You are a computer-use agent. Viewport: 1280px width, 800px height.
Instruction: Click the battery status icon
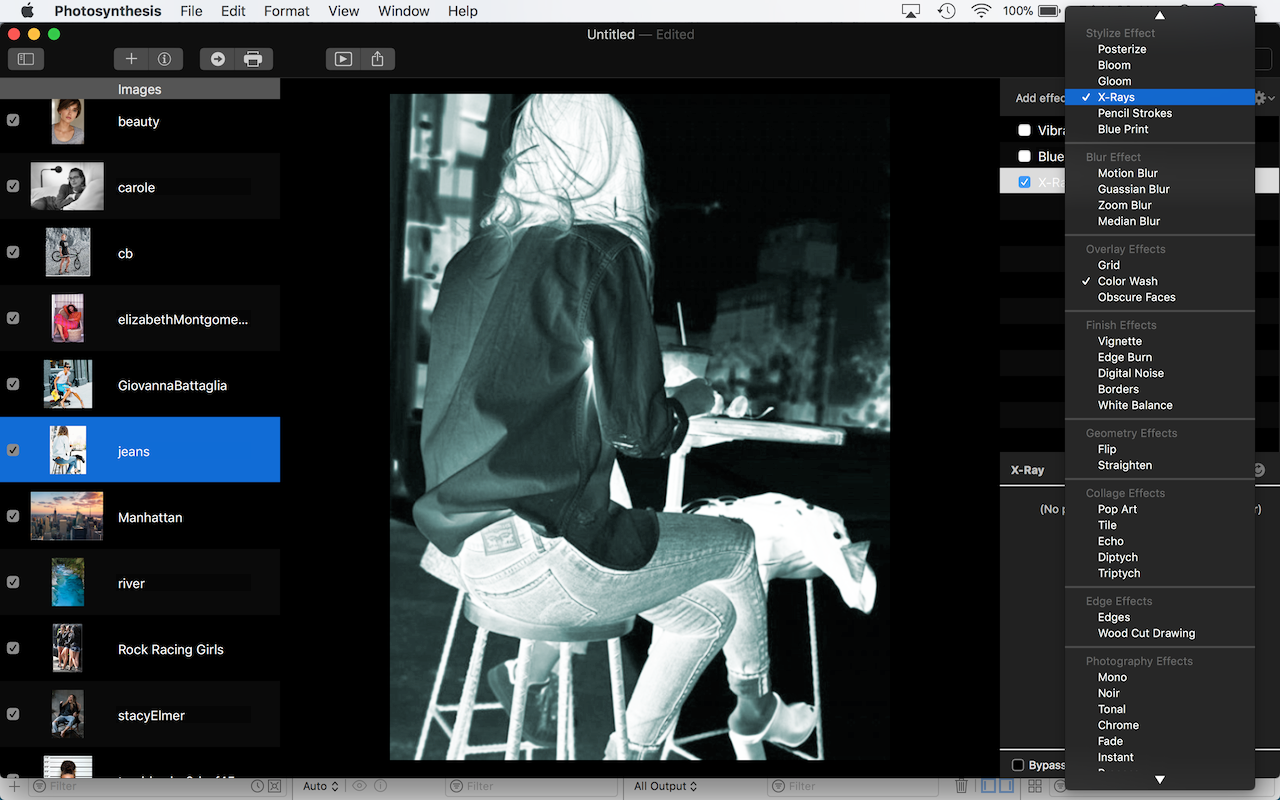click(1049, 11)
